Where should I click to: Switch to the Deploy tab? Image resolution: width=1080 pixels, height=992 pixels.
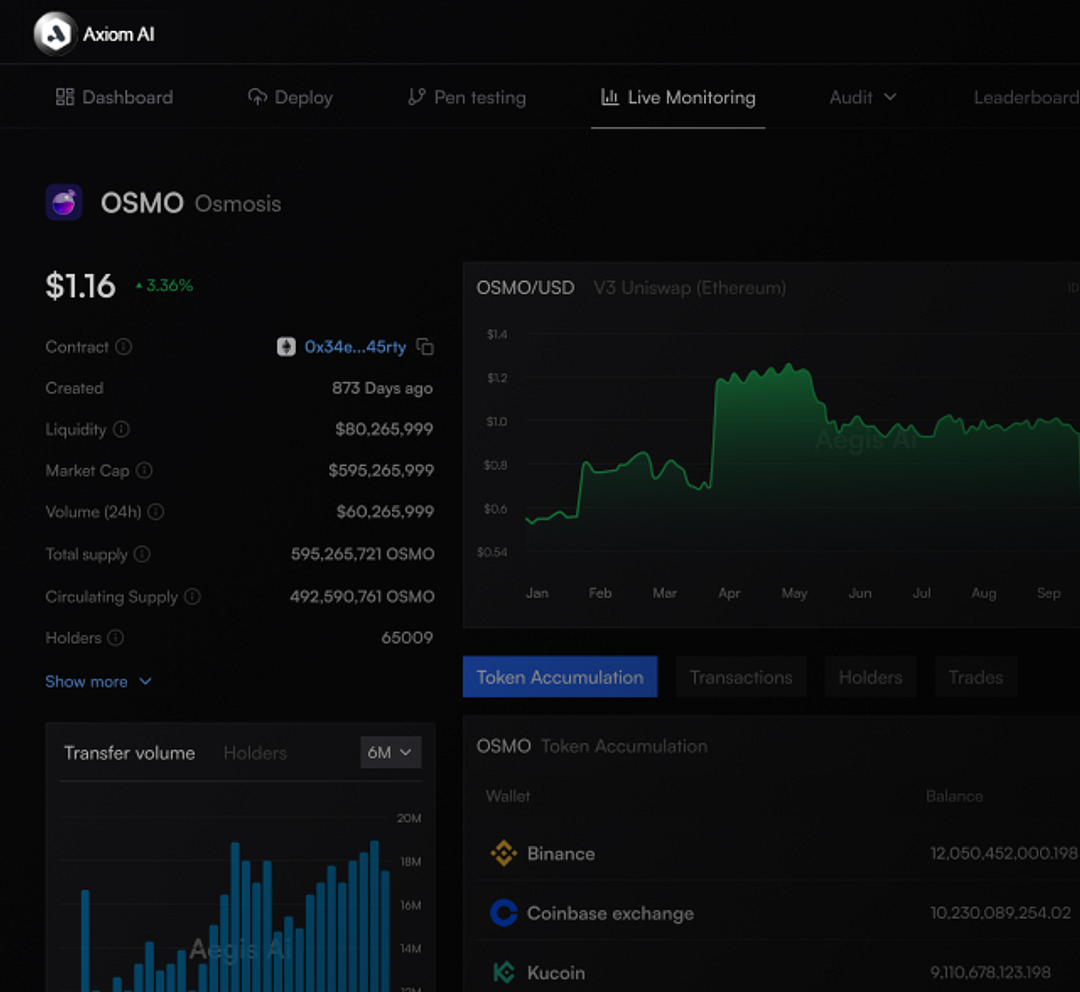[x=290, y=97]
